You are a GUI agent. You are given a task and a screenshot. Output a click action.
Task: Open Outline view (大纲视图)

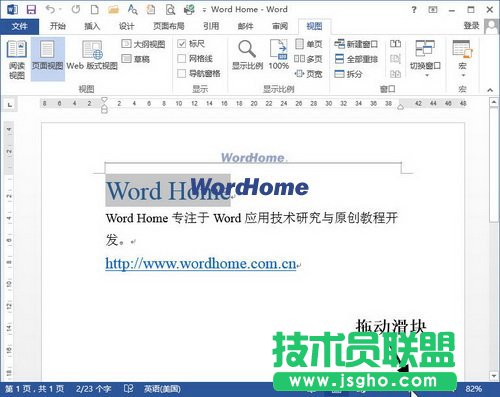143,44
